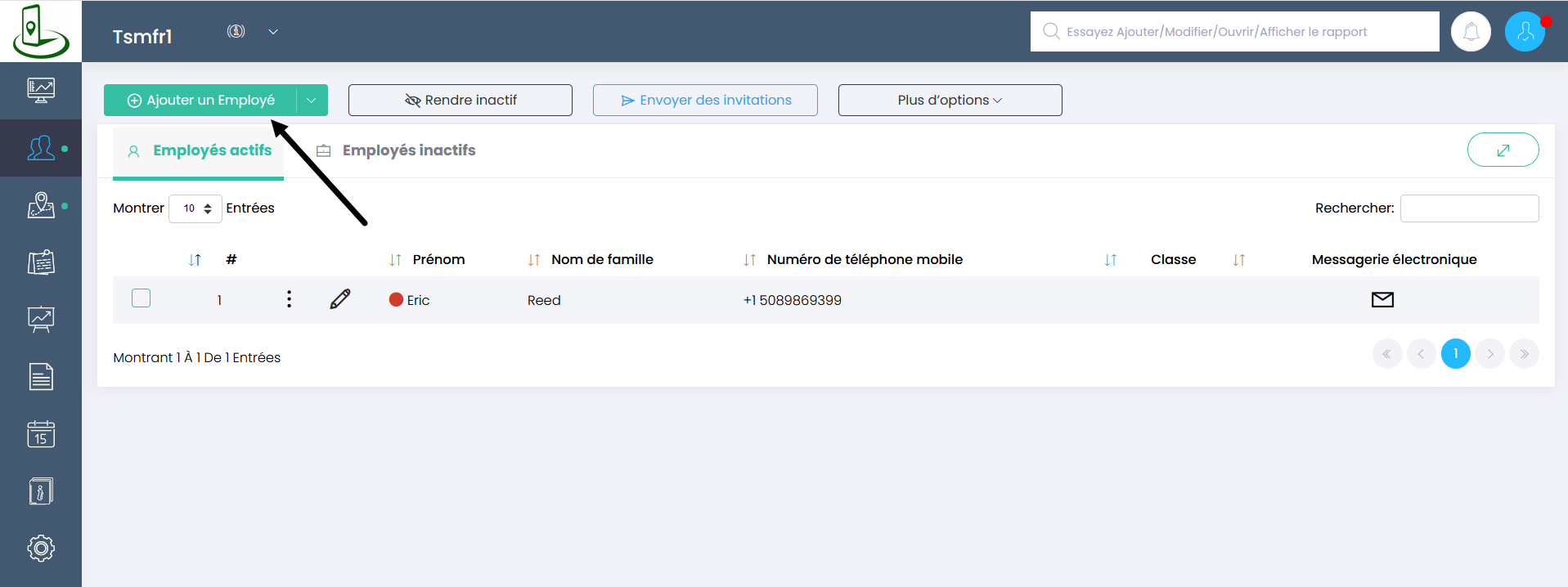The width and height of the screenshot is (1568, 587).
Task: Click the expand fullscreen button
Action: [x=1503, y=150]
